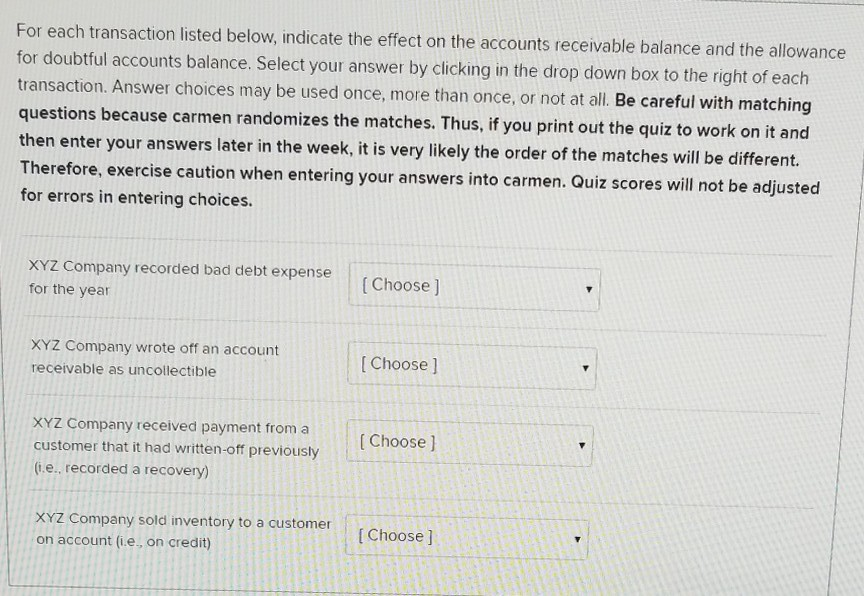Image resolution: width=864 pixels, height=596 pixels.
Task: Open the dropdown for the recovery transaction
Action: [467, 441]
